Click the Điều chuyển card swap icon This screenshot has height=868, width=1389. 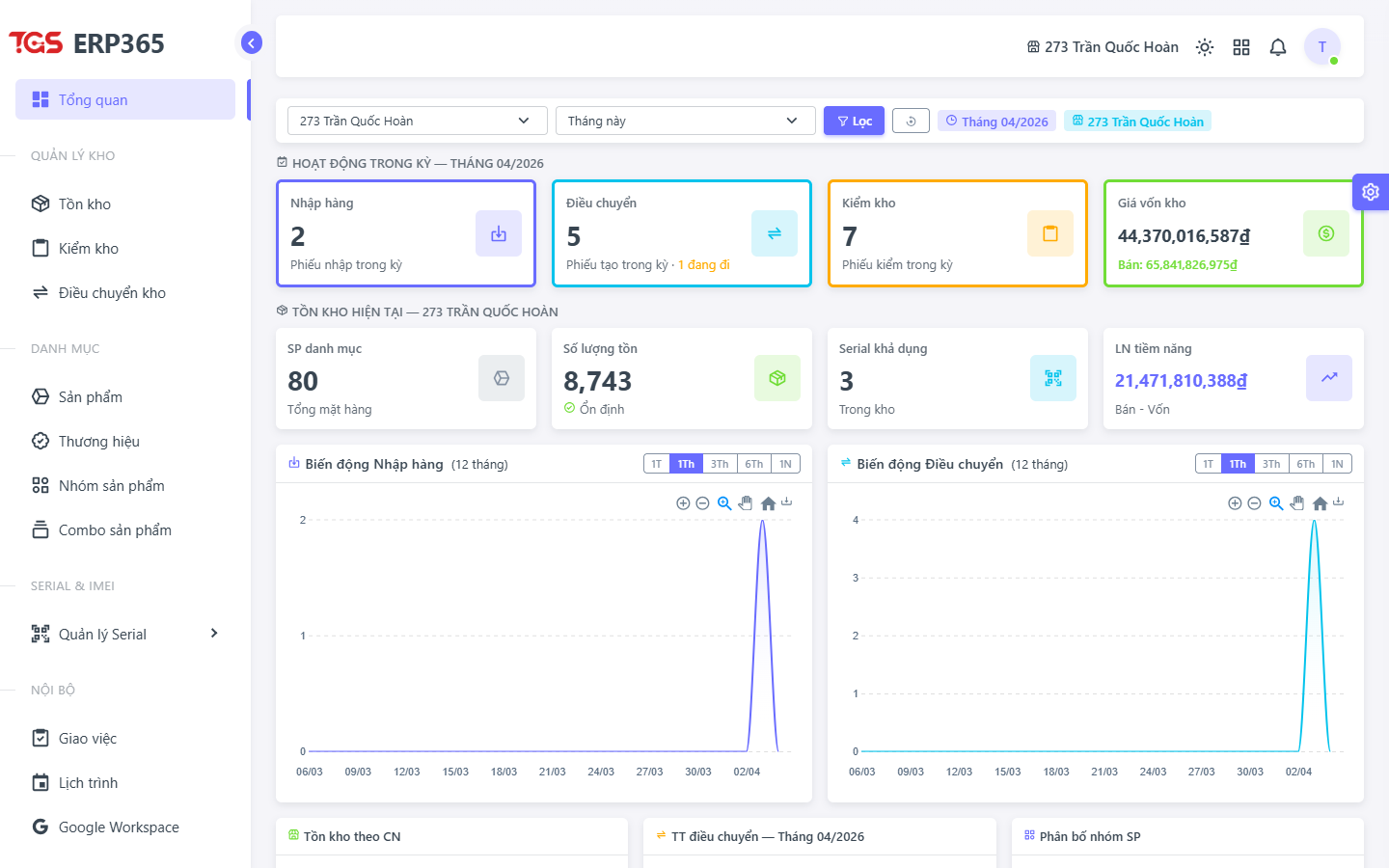click(x=775, y=233)
